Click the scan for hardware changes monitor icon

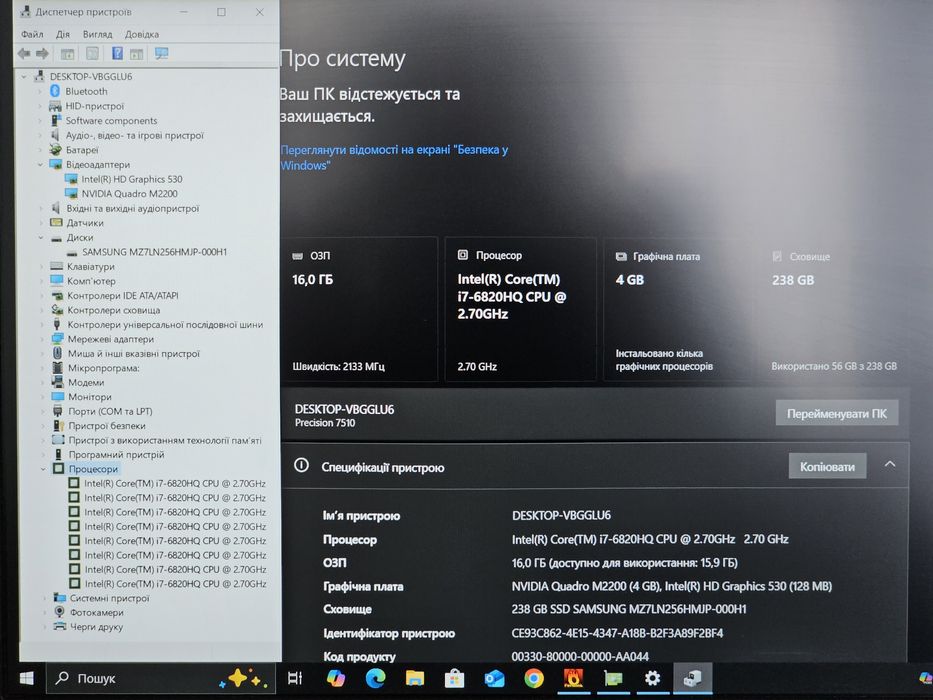[161, 54]
